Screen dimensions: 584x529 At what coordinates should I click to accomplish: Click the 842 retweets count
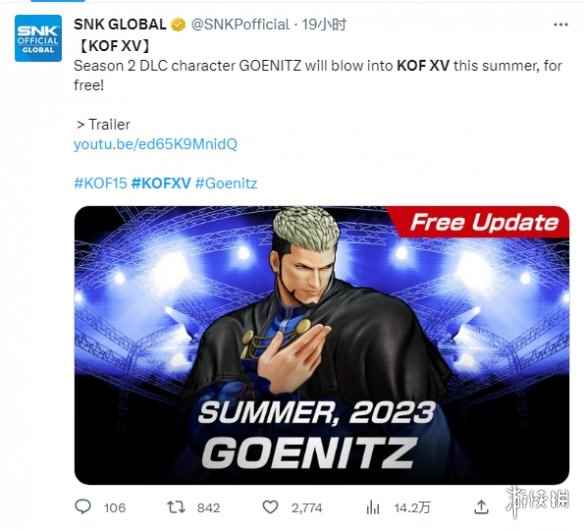coord(208,508)
